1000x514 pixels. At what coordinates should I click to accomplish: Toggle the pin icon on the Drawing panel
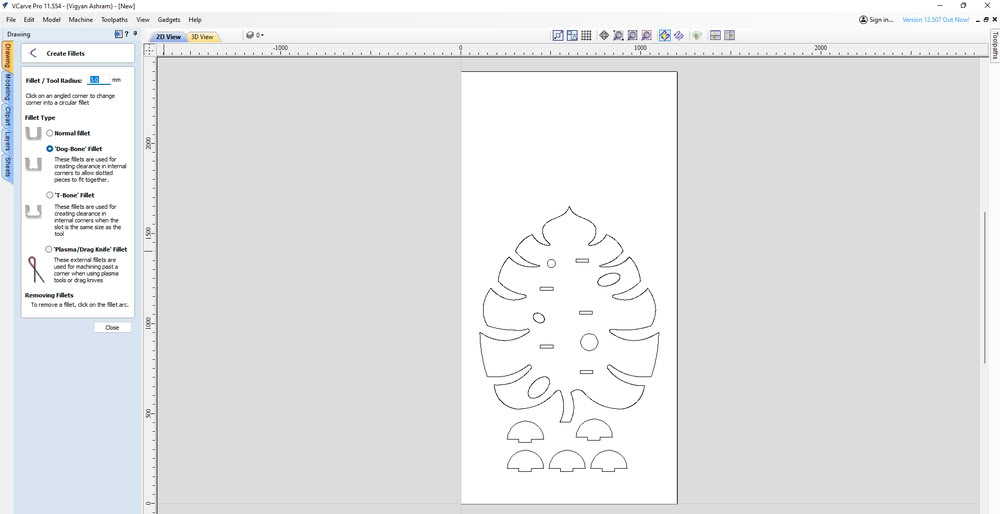point(135,34)
